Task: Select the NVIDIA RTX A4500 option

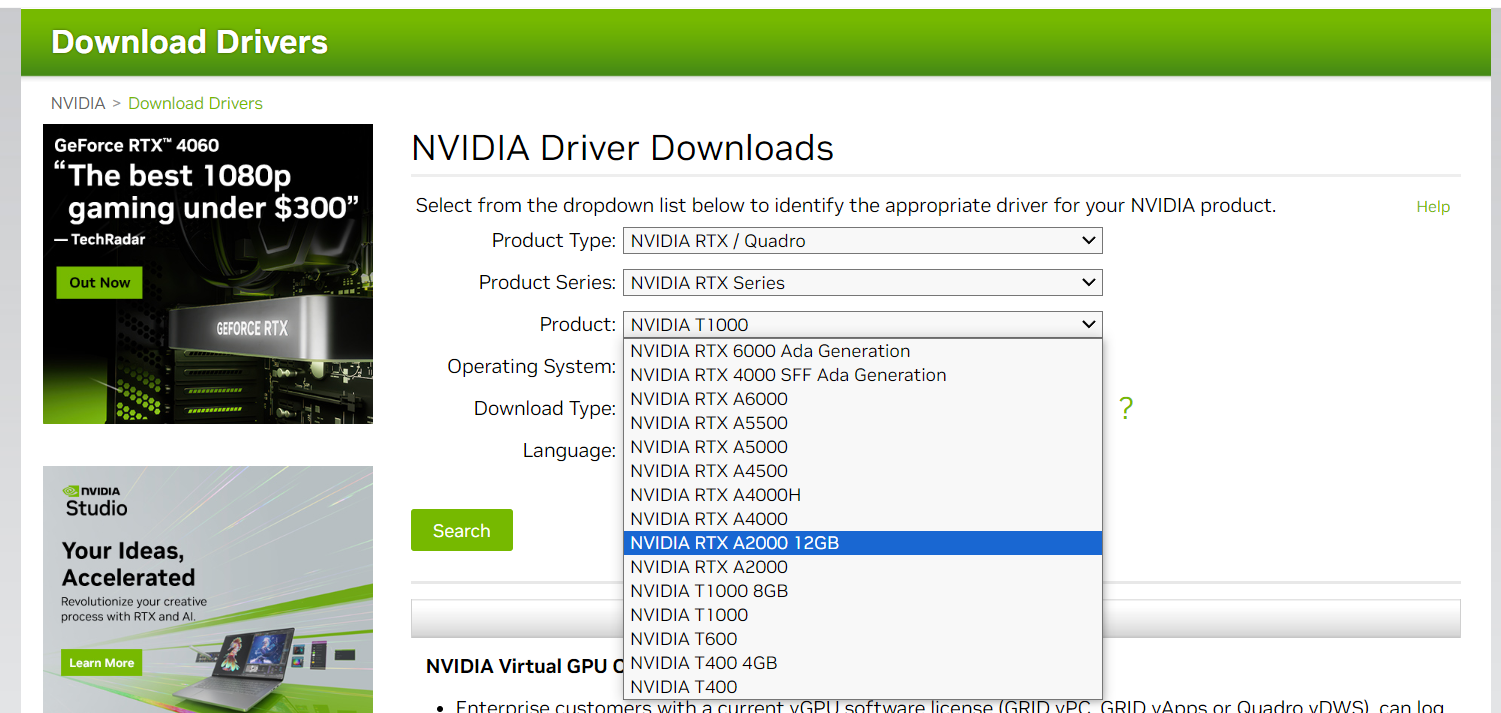Action: (709, 471)
